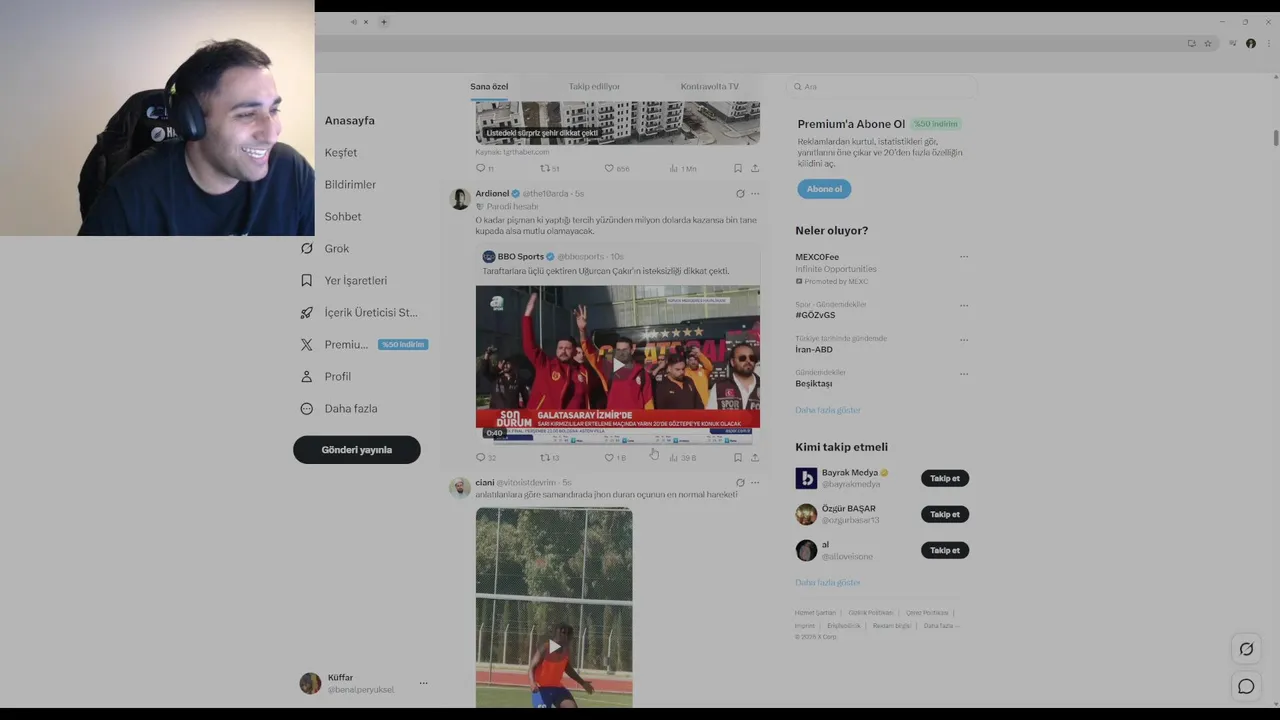Viewport: 1280px width, 720px height.
Task: Open a new browser tab
Action: coord(383,22)
